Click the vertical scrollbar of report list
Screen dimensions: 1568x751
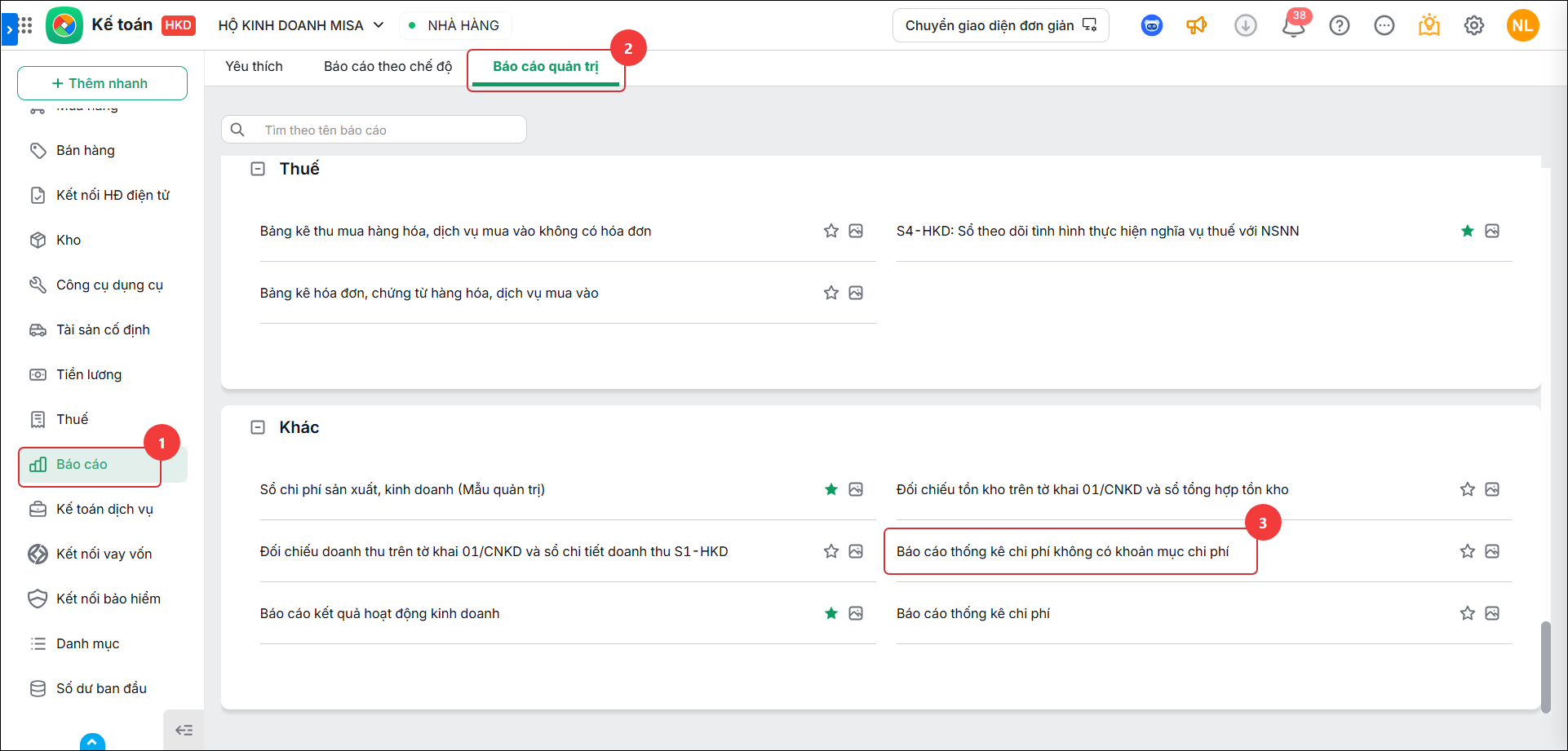pyautogui.click(x=1545, y=667)
